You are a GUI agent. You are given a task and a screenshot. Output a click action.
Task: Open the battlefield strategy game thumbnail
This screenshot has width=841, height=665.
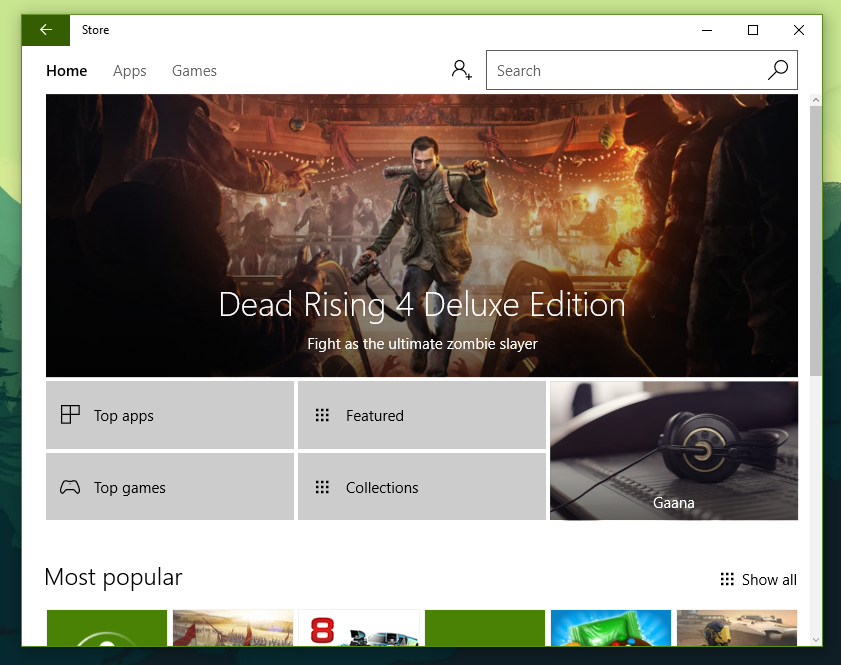pyautogui.click(x=233, y=628)
